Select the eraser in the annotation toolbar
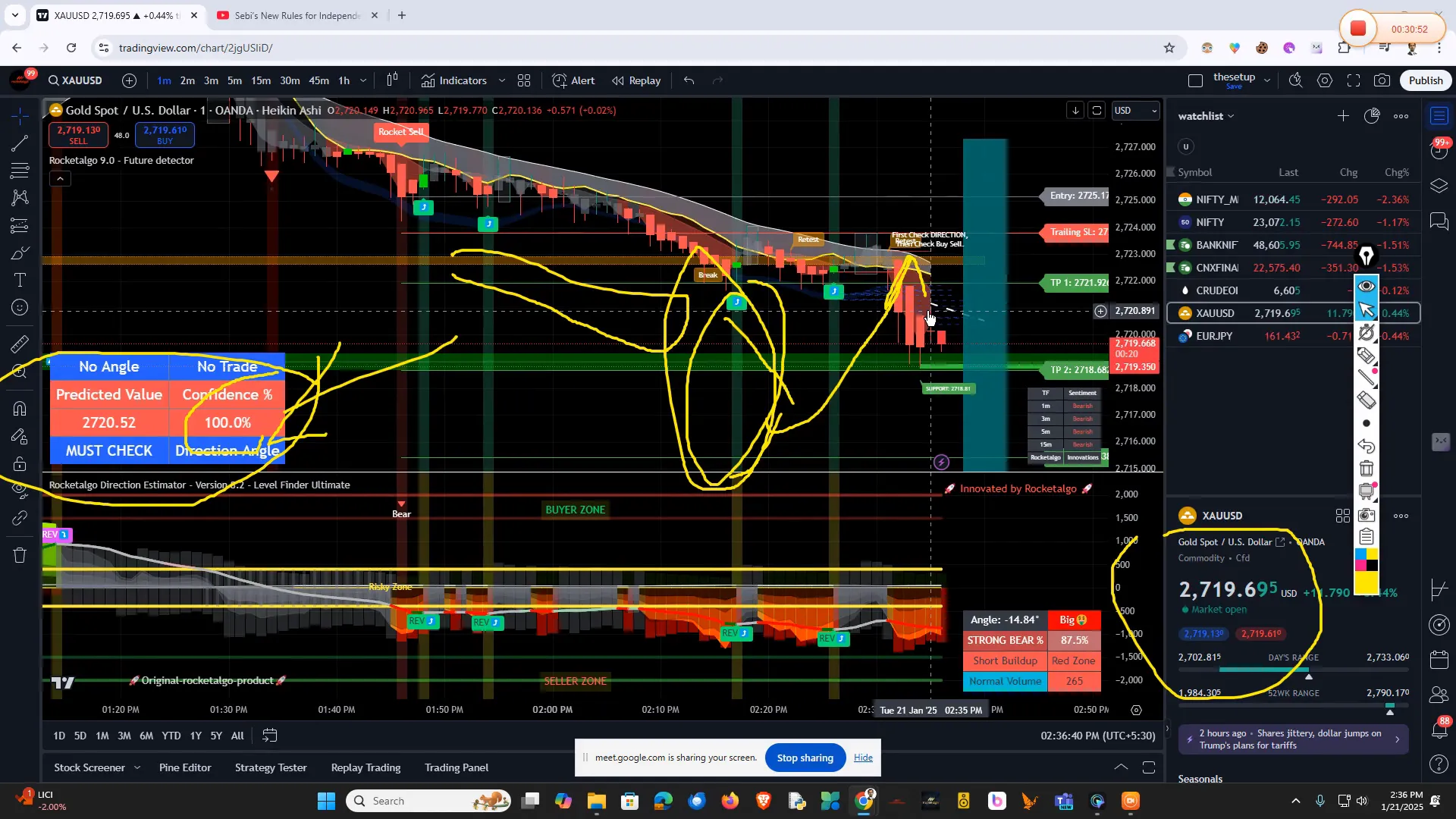The width and height of the screenshot is (1456, 819). click(x=1367, y=400)
